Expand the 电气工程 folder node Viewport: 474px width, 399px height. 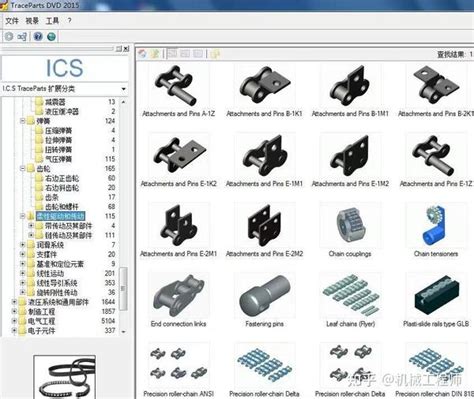pos(14,321)
